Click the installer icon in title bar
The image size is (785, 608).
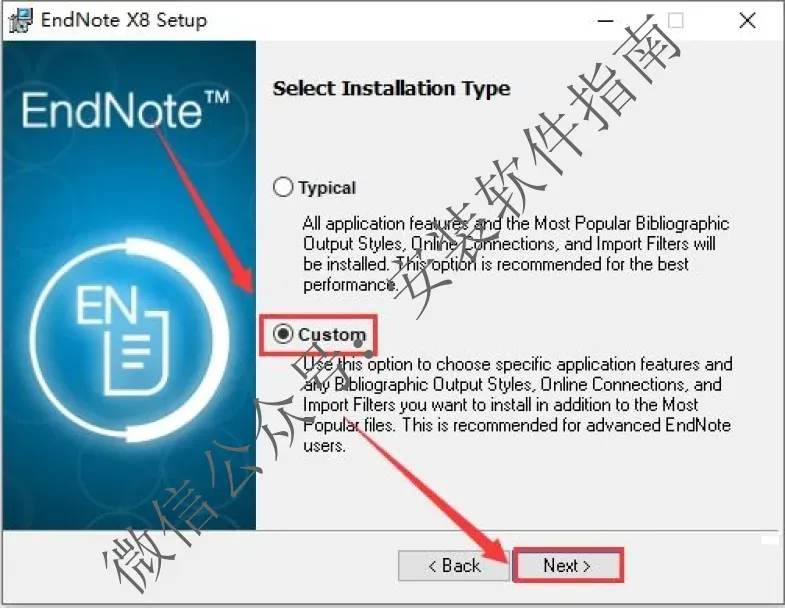point(20,21)
